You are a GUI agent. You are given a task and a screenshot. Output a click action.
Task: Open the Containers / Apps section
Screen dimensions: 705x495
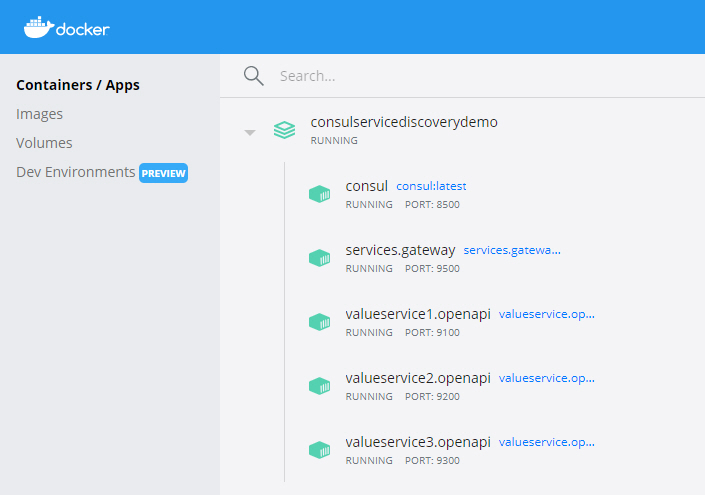[x=78, y=85]
